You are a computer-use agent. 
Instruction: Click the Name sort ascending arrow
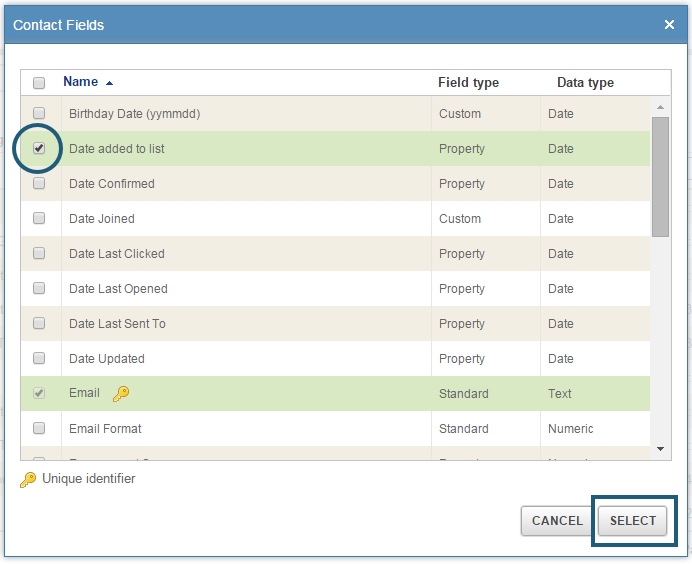coord(109,83)
